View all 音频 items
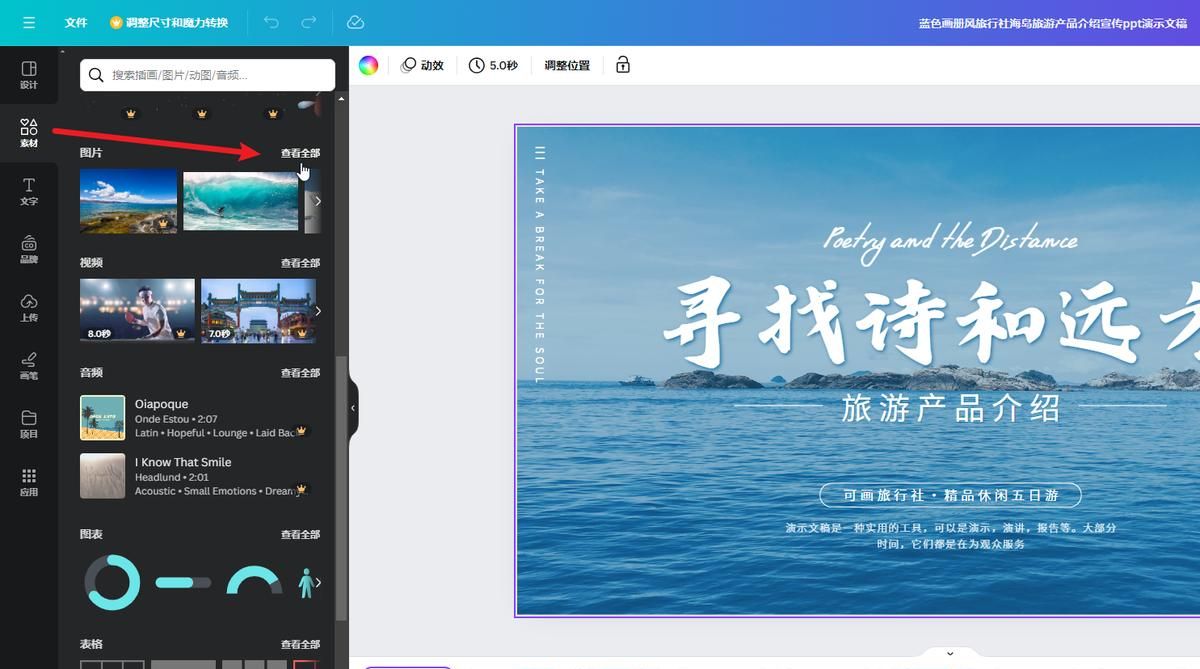 click(300, 373)
